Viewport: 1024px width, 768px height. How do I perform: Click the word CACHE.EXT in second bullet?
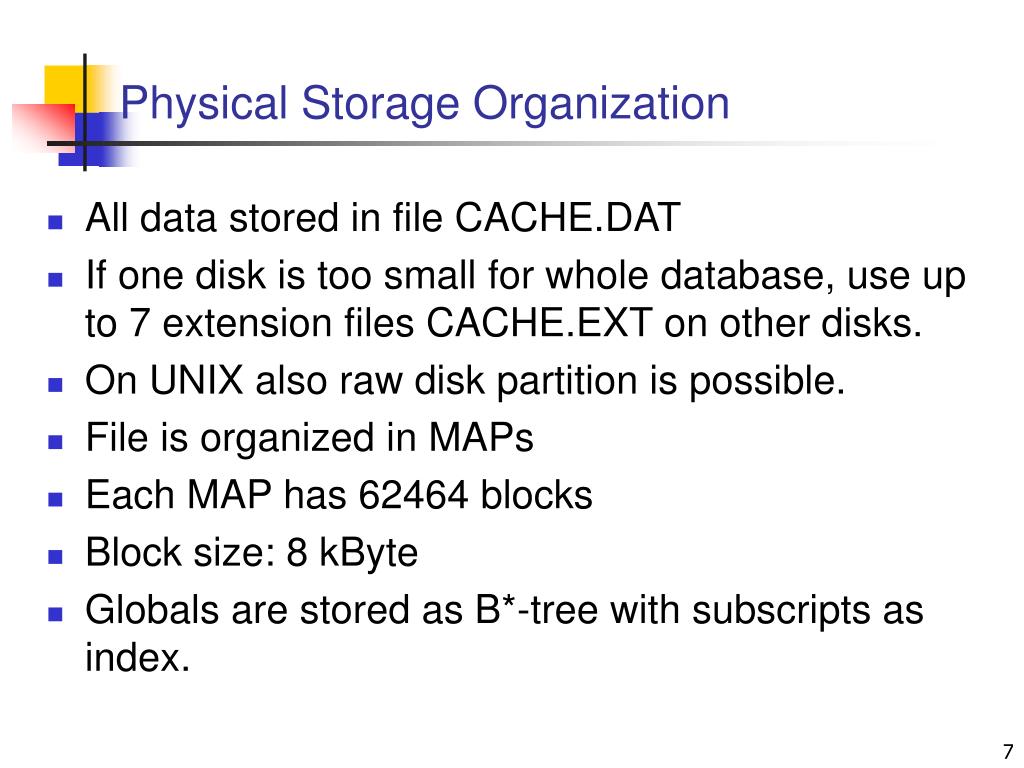[x=539, y=323]
